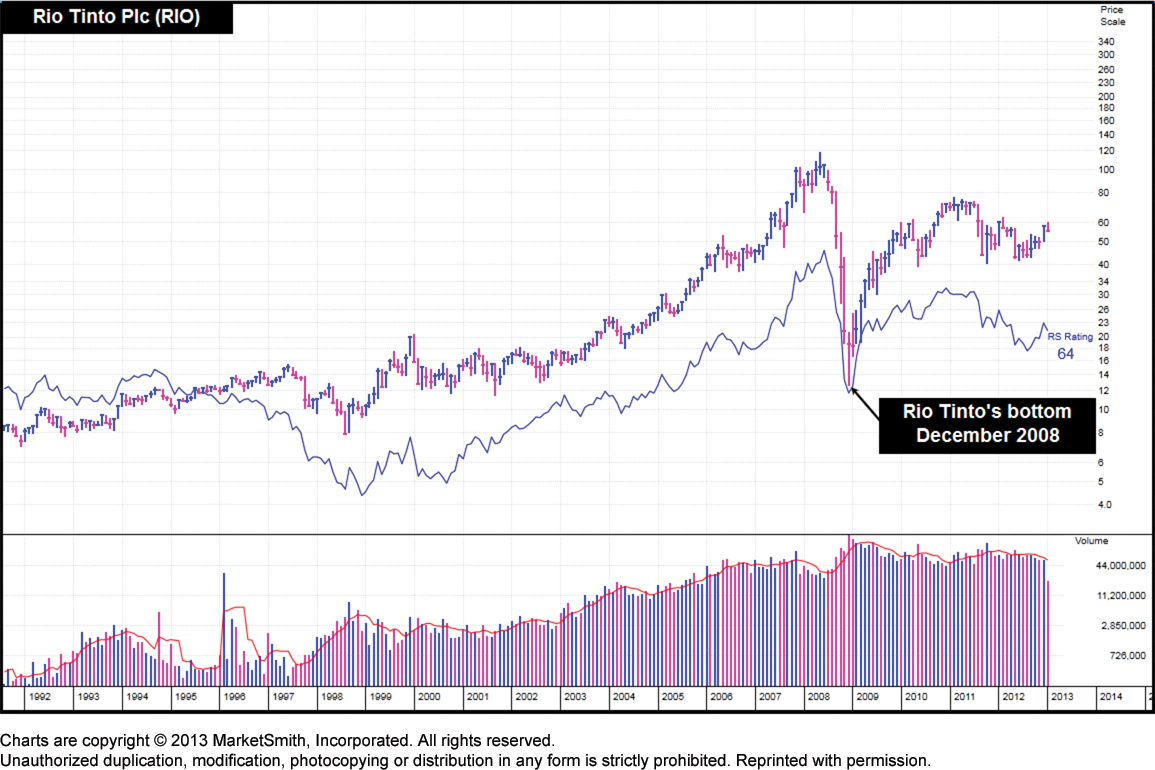The width and height of the screenshot is (1155, 770).
Task: Click the 2007 year label on time axis
Action: [x=770, y=697]
